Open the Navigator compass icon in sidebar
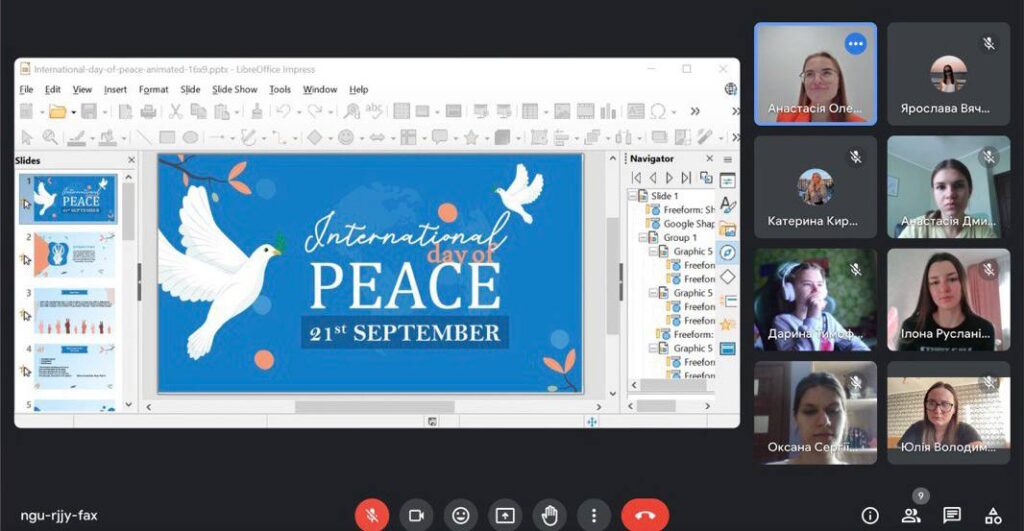This screenshot has width=1024, height=531. coord(727,253)
